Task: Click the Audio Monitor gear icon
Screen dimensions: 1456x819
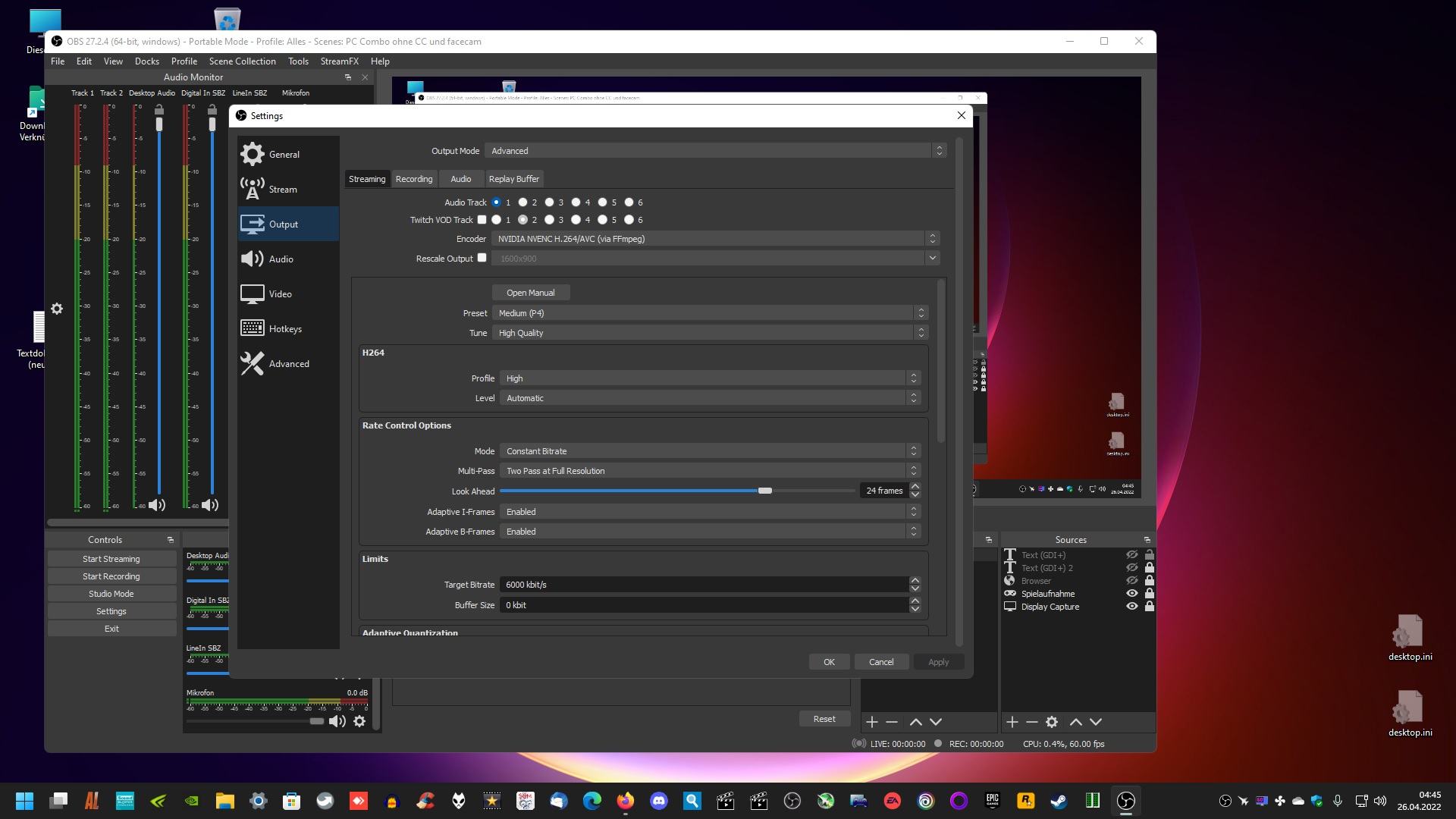Action: tap(57, 309)
